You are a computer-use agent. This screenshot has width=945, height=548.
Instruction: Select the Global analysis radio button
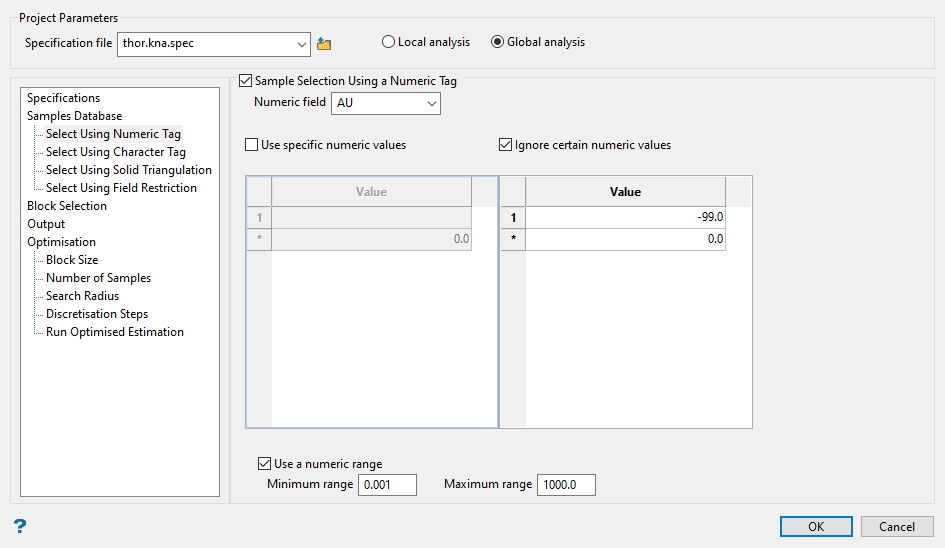[x=497, y=42]
